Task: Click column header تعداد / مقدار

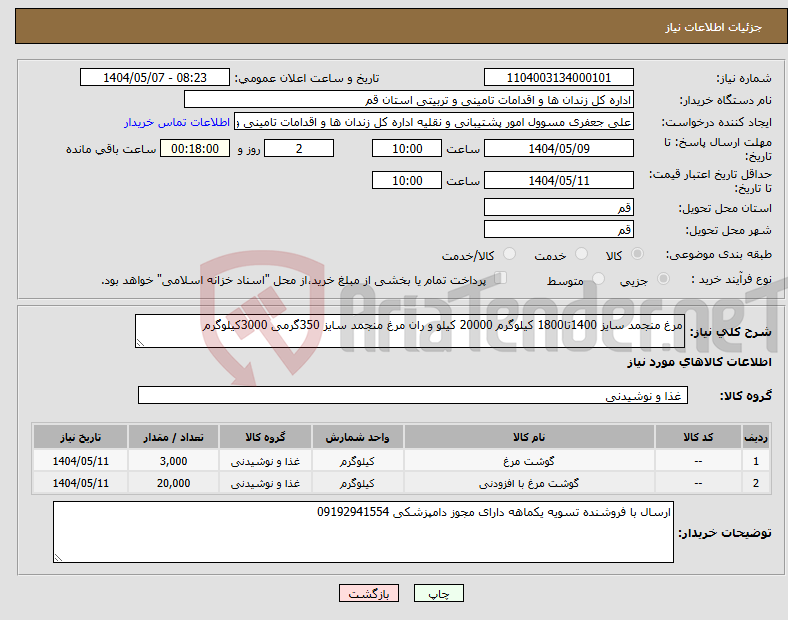Action: coord(173,437)
